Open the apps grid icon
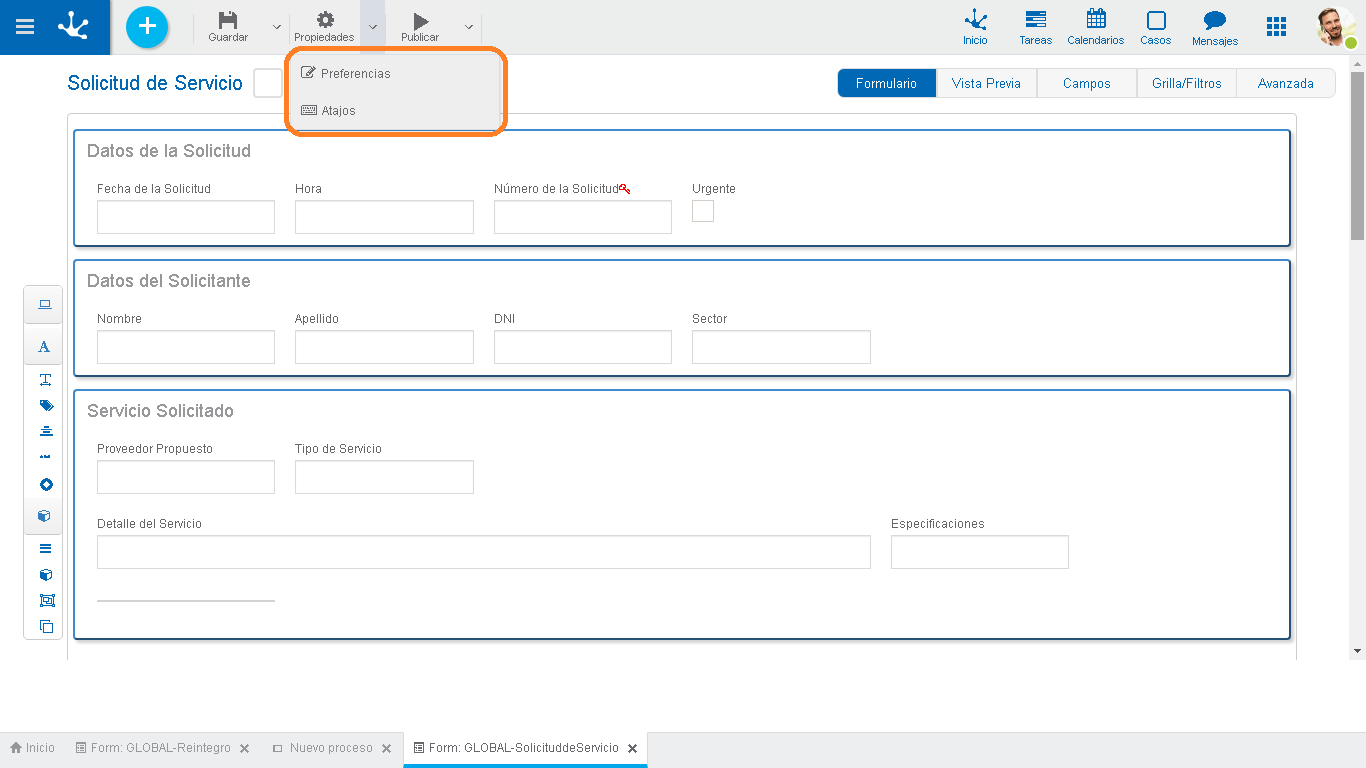The height and width of the screenshot is (768, 1366). tap(1276, 27)
